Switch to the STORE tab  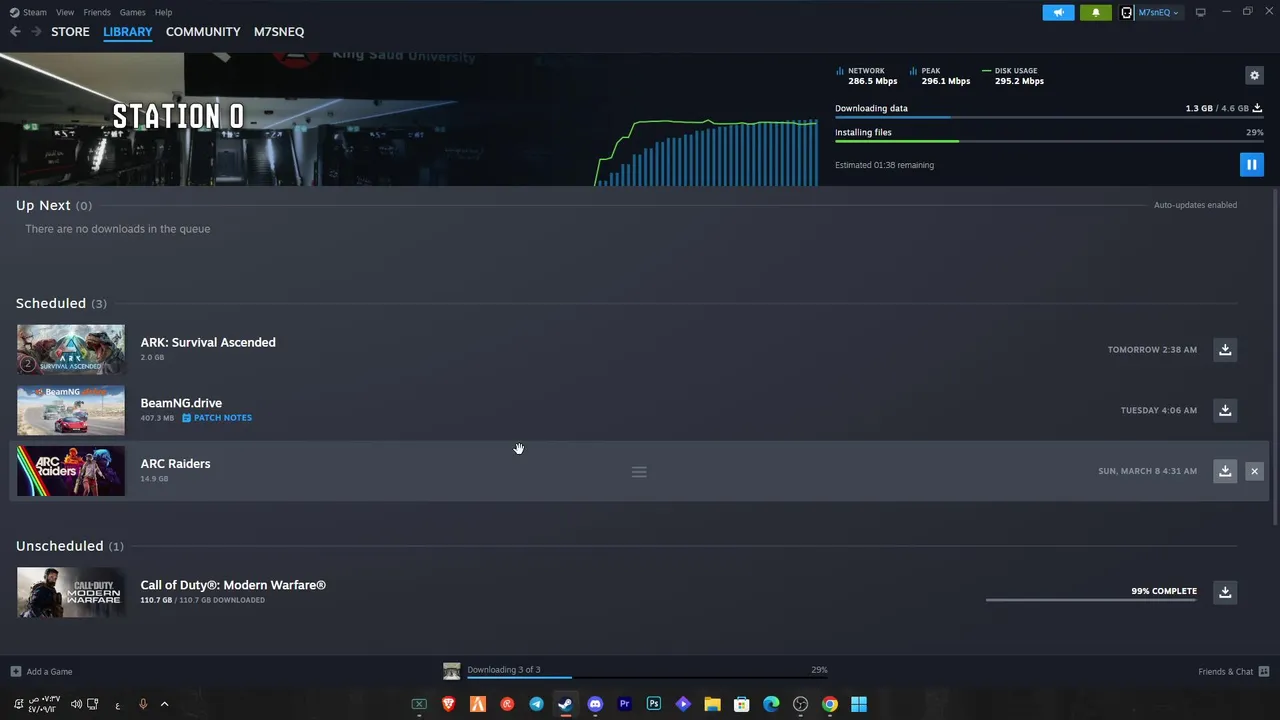tap(70, 32)
